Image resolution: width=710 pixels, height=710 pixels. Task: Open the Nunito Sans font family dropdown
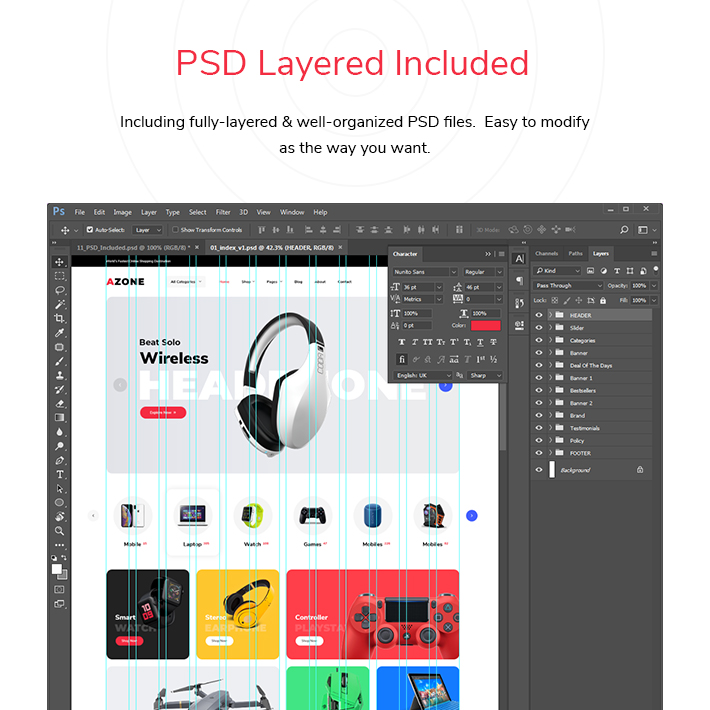click(x=425, y=272)
